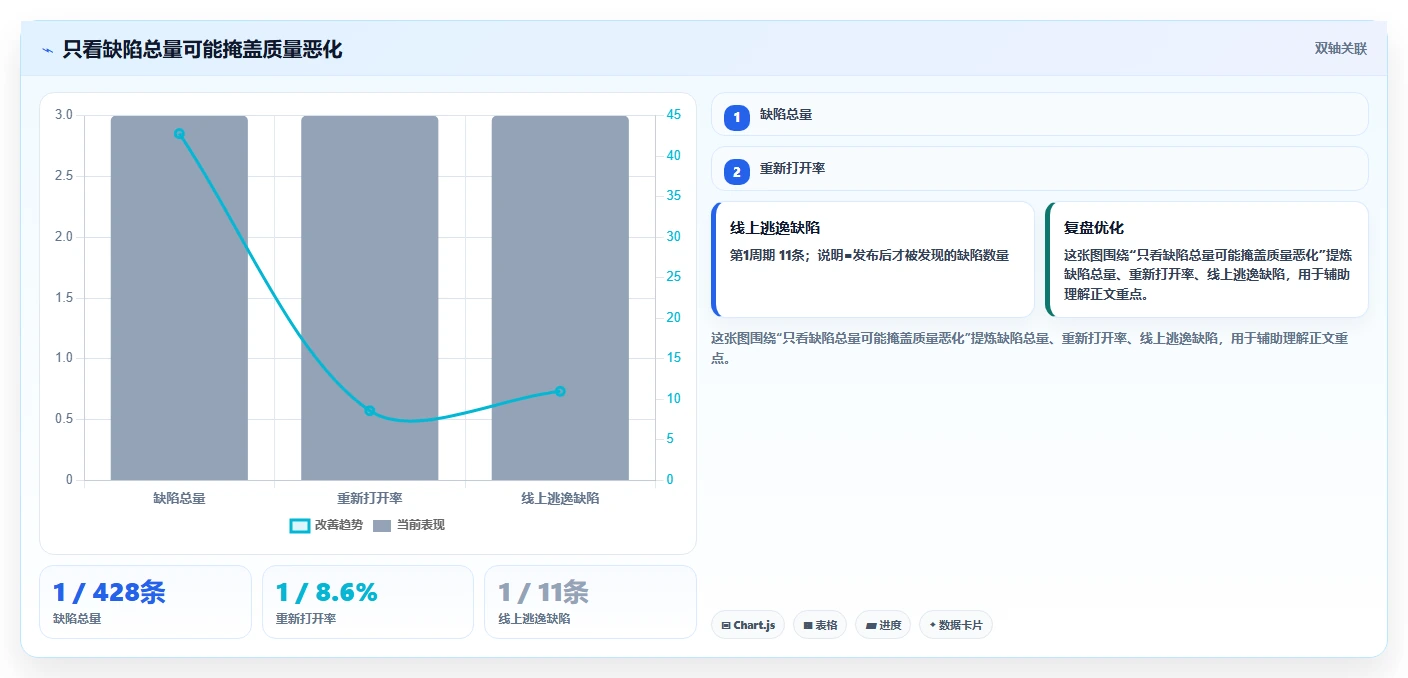Click the x-axis label 重新打开率
Screen dimensions: 1408x678
pyautogui.click(x=369, y=497)
